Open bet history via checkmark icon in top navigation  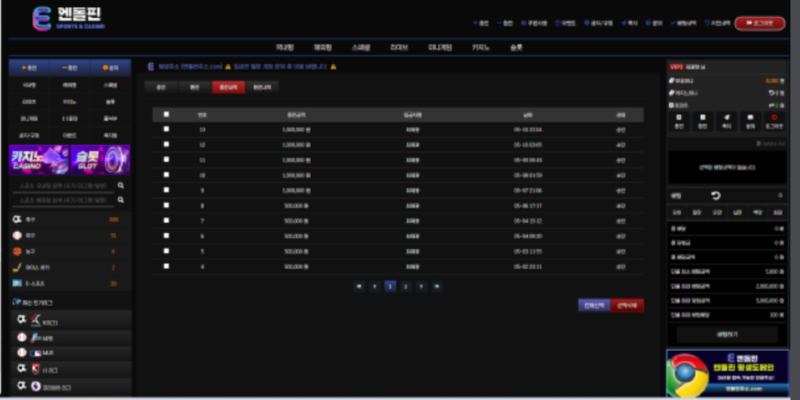click(684, 23)
